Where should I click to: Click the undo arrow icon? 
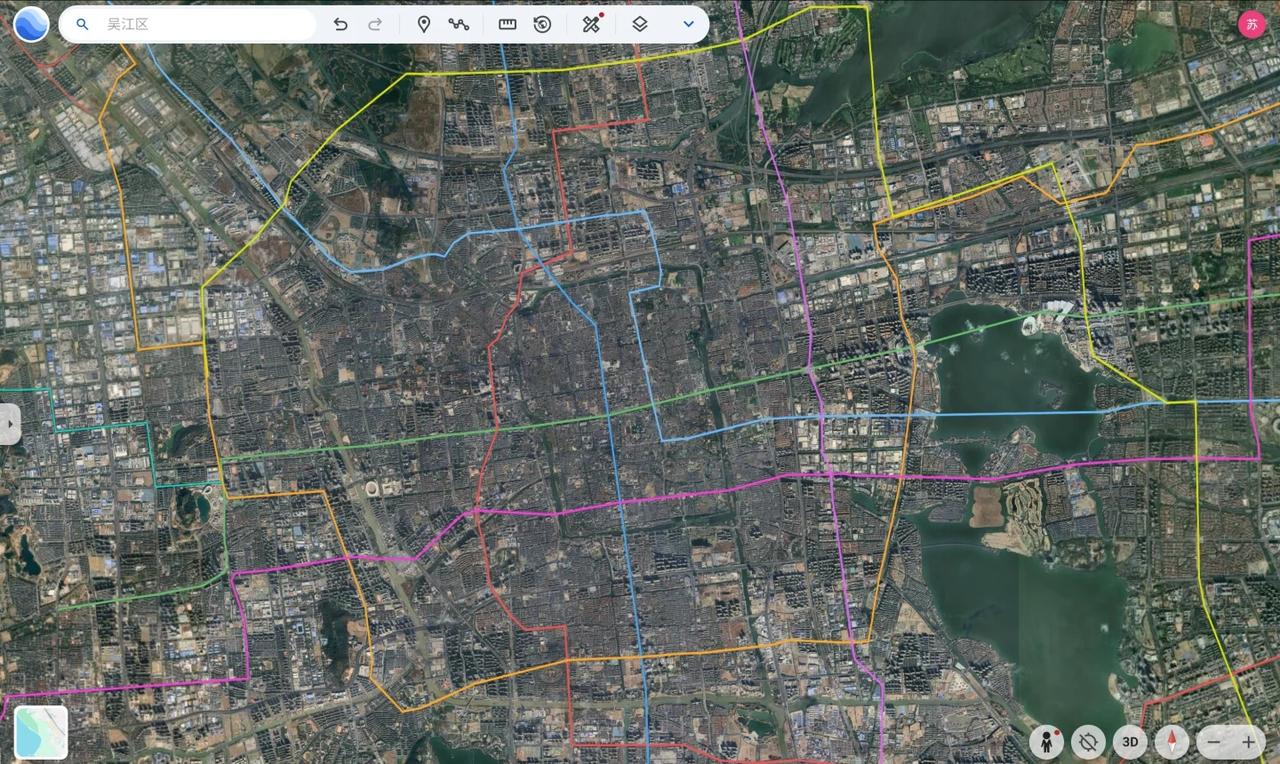coord(341,23)
